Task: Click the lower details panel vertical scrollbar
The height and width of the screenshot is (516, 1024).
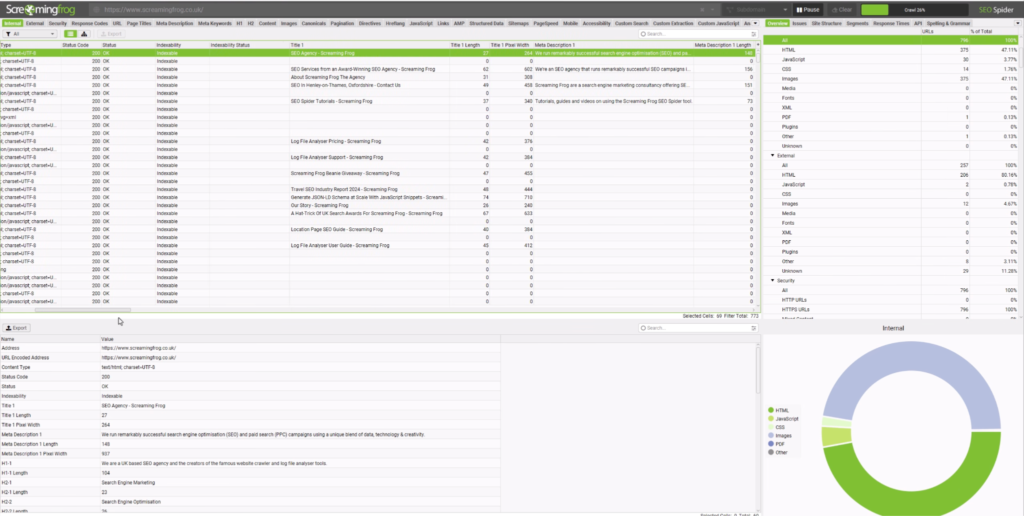Action: [x=758, y=370]
